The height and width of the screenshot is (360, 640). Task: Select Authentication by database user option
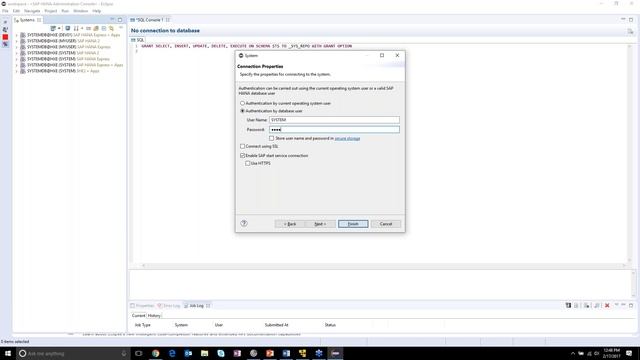[x=242, y=111]
